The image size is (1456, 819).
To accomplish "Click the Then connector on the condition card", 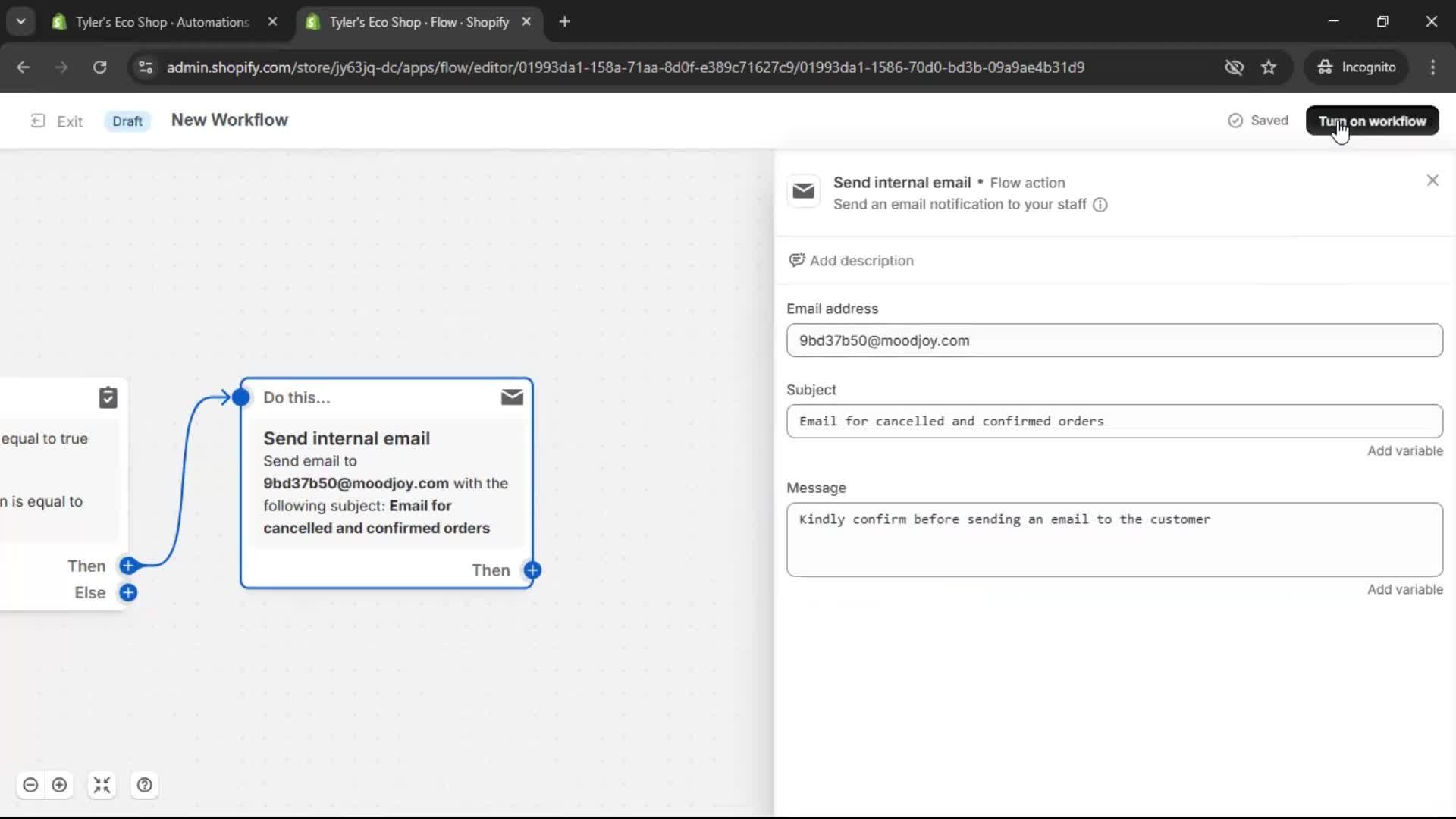I will pos(128,566).
